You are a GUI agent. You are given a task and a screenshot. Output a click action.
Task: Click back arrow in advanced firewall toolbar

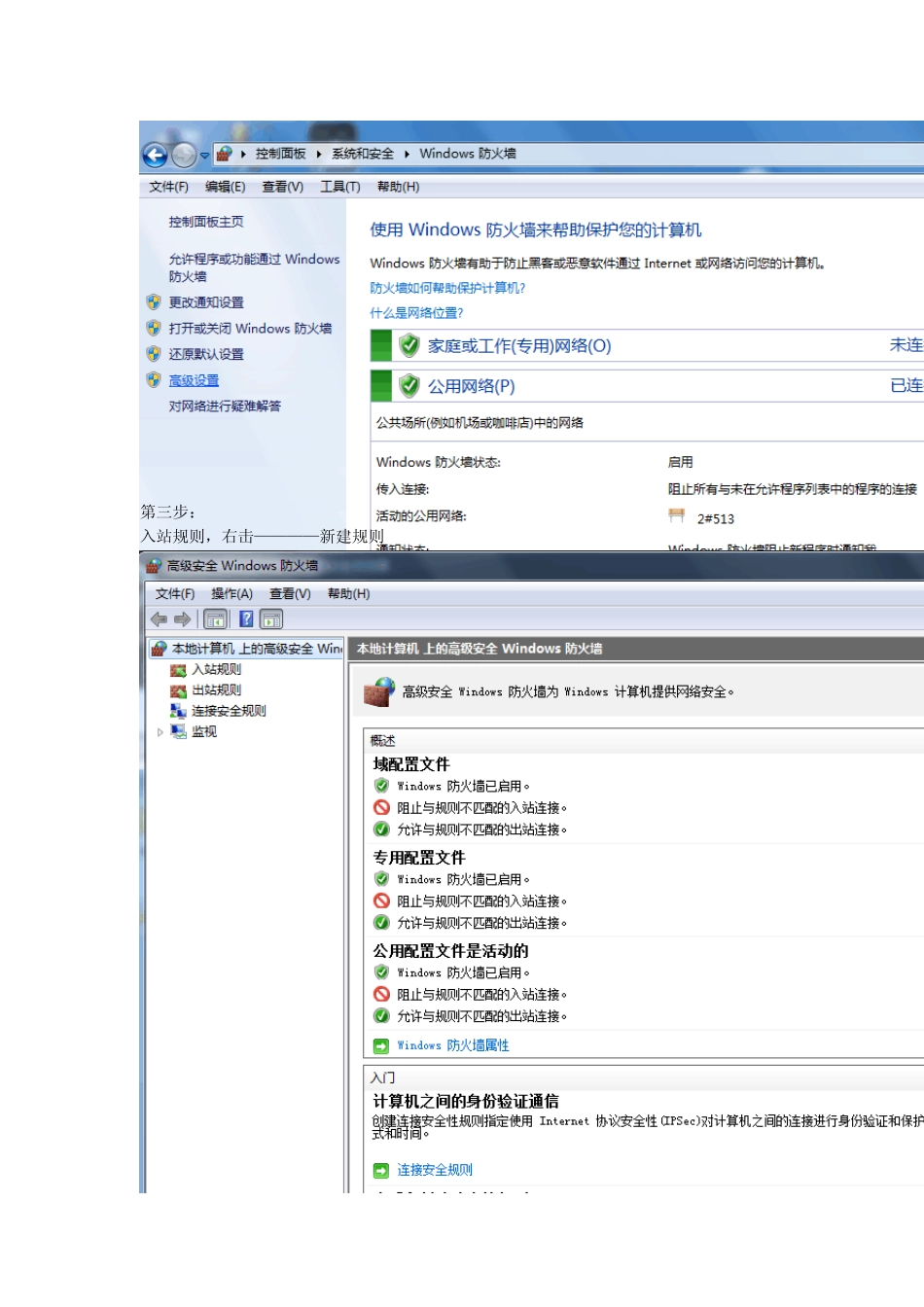point(160,619)
